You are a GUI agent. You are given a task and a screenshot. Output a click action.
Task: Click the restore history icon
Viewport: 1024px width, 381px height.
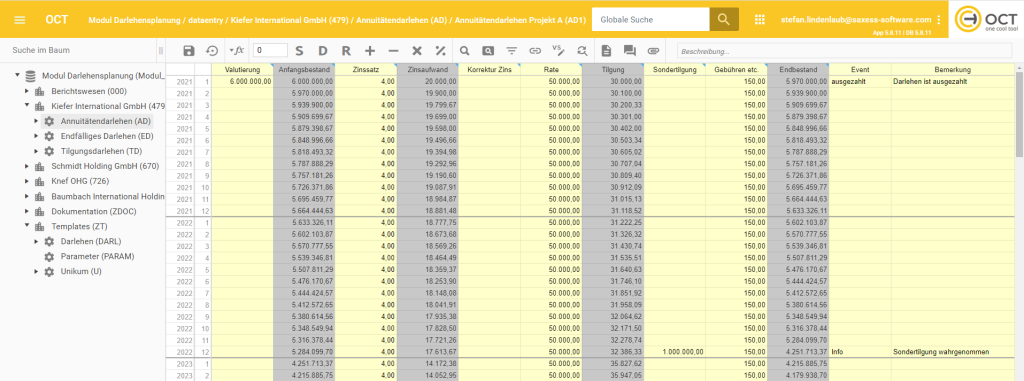coord(212,50)
